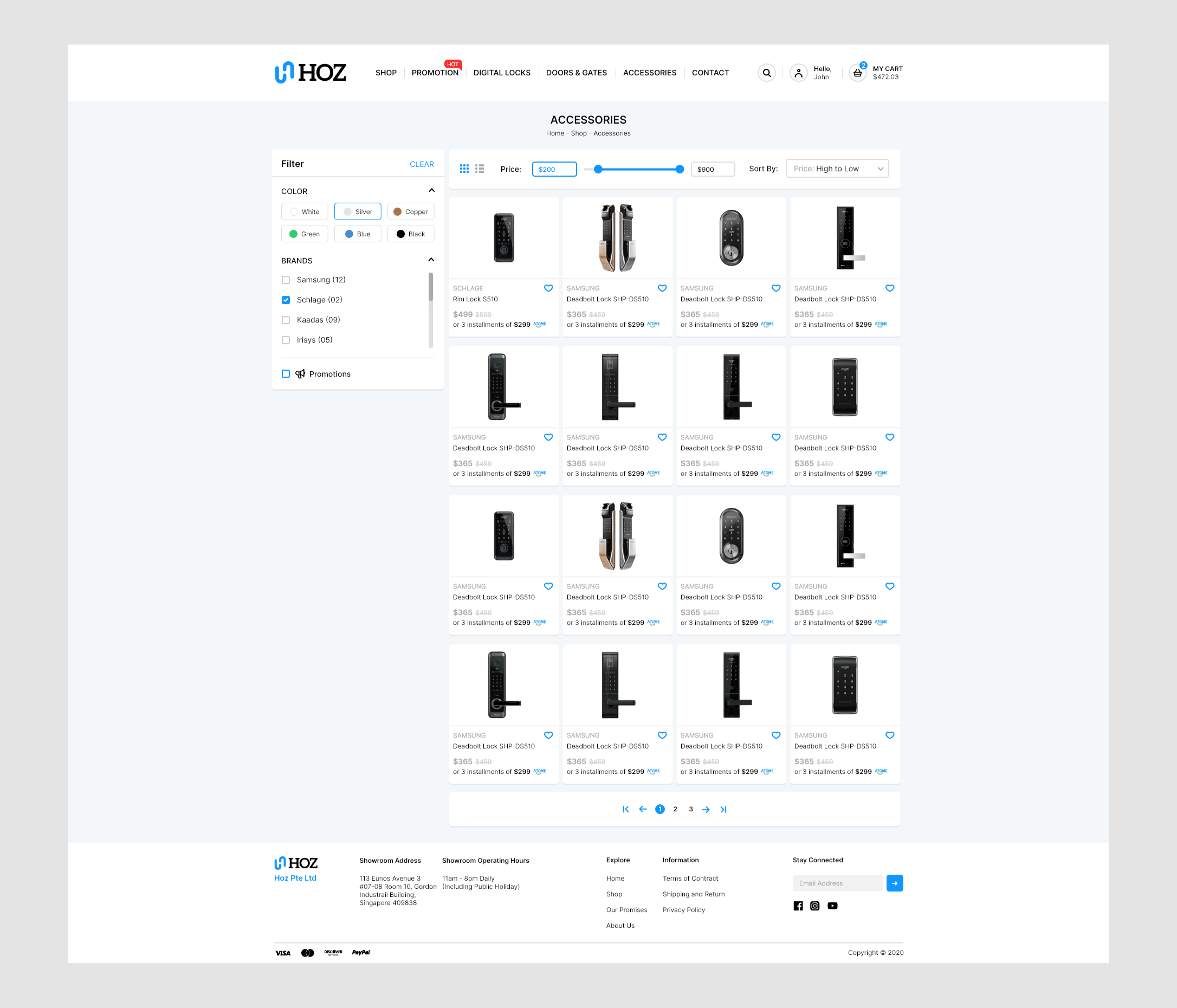Image resolution: width=1177 pixels, height=1008 pixels.
Task: Click Shop in the breadcrumb
Action: click(578, 133)
